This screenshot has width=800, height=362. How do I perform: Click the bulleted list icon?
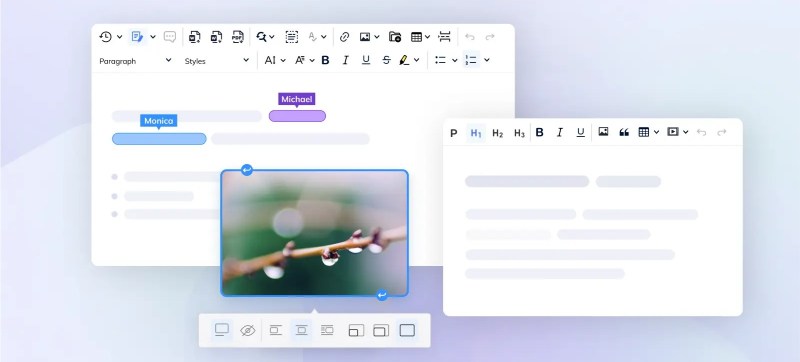pyautogui.click(x=440, y=60)
